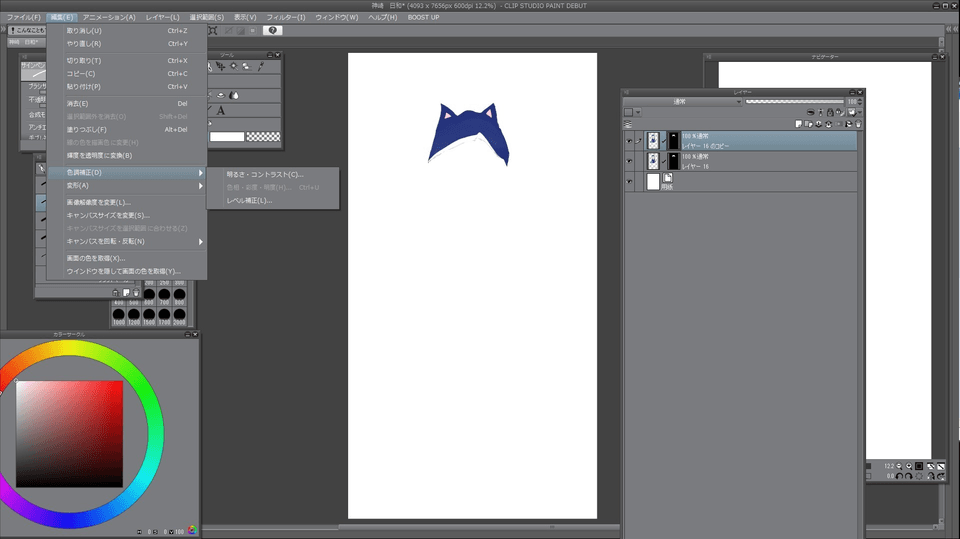Pick a color in the color square
This screenshot has width=960, height=539.
(x=69, y=433)
